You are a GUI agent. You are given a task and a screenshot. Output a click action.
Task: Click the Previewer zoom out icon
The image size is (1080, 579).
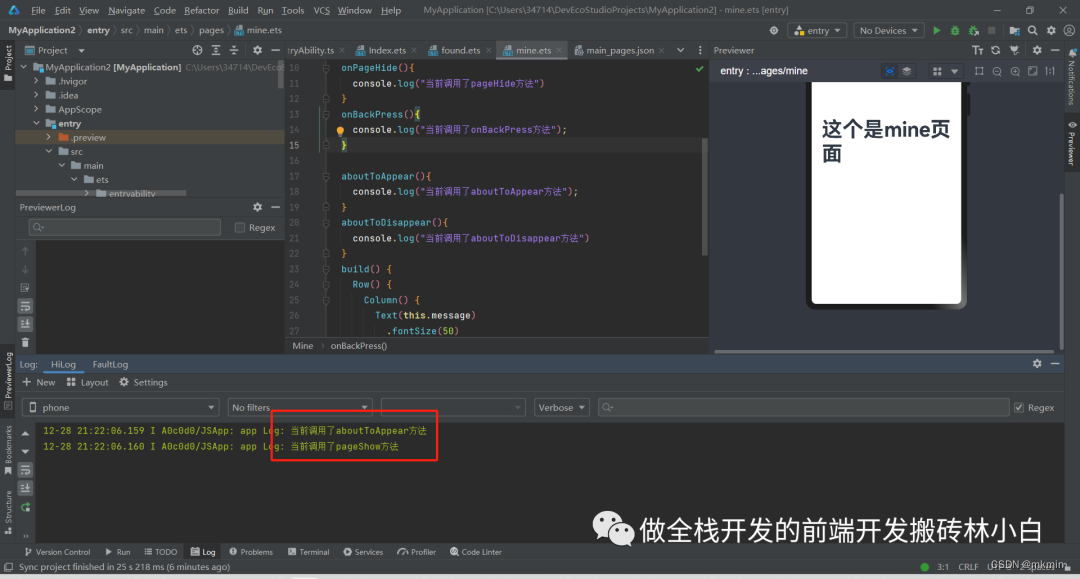point(997,71)
